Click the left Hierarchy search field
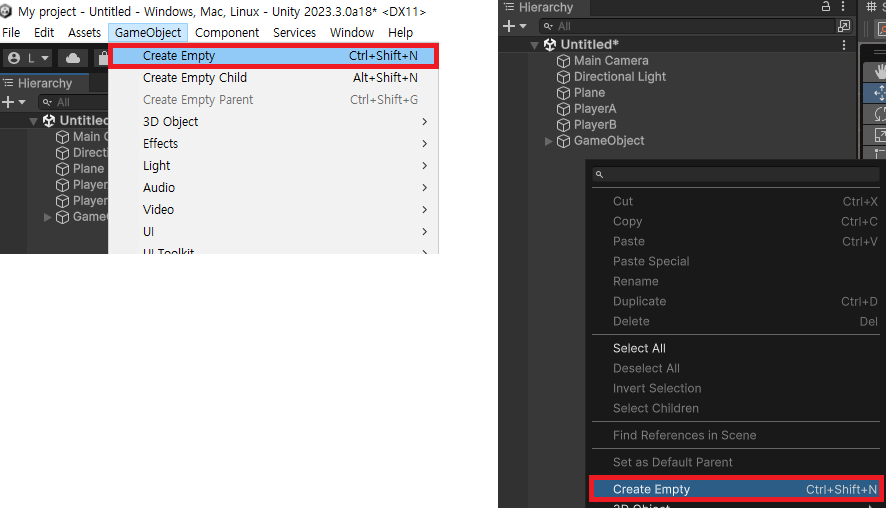Screen dimensions: 886x508 point(73,102)
